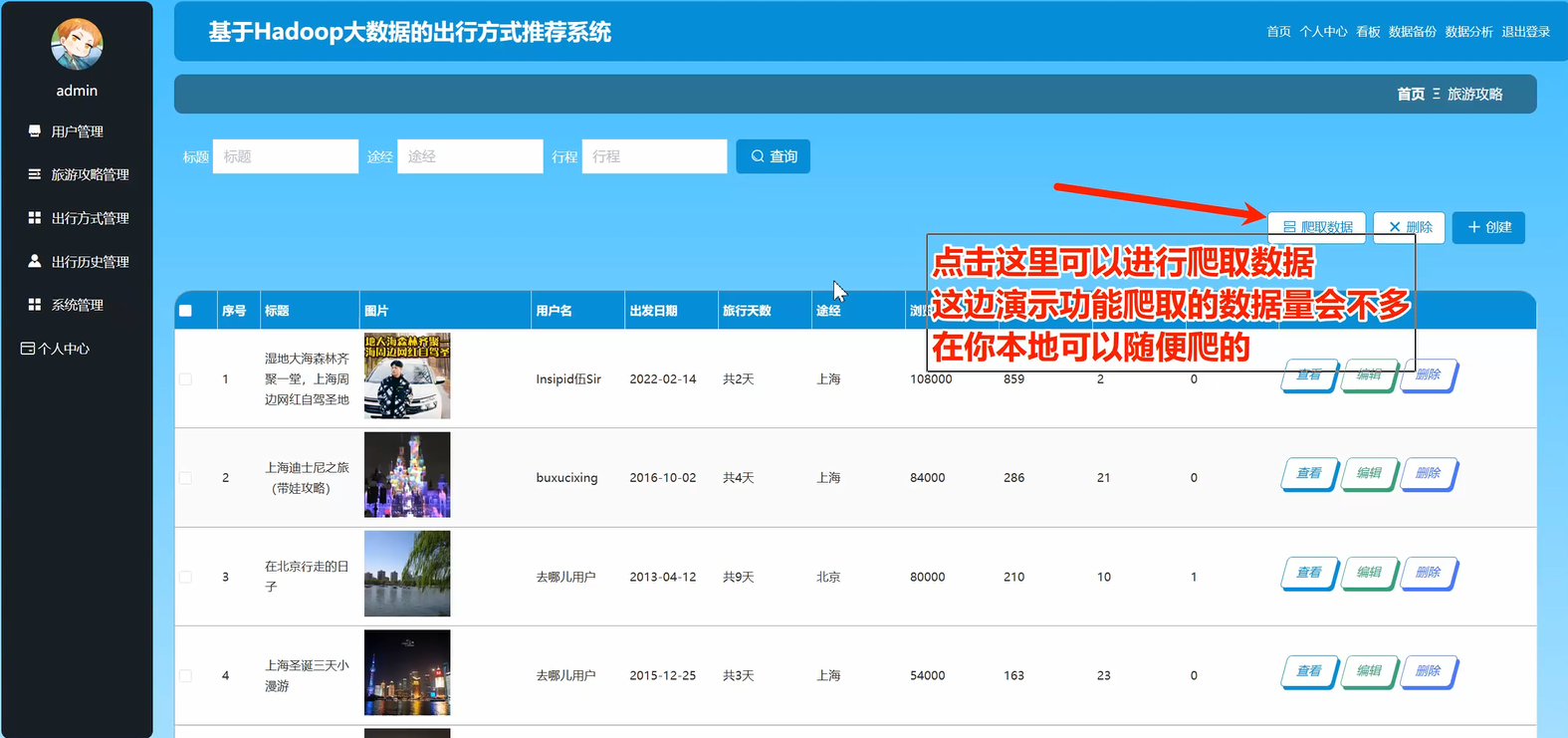The height and width of the screenshot is (738, 1568).
Task: Click the 系统管理 grid icon
Action: (x=35, y=305)
